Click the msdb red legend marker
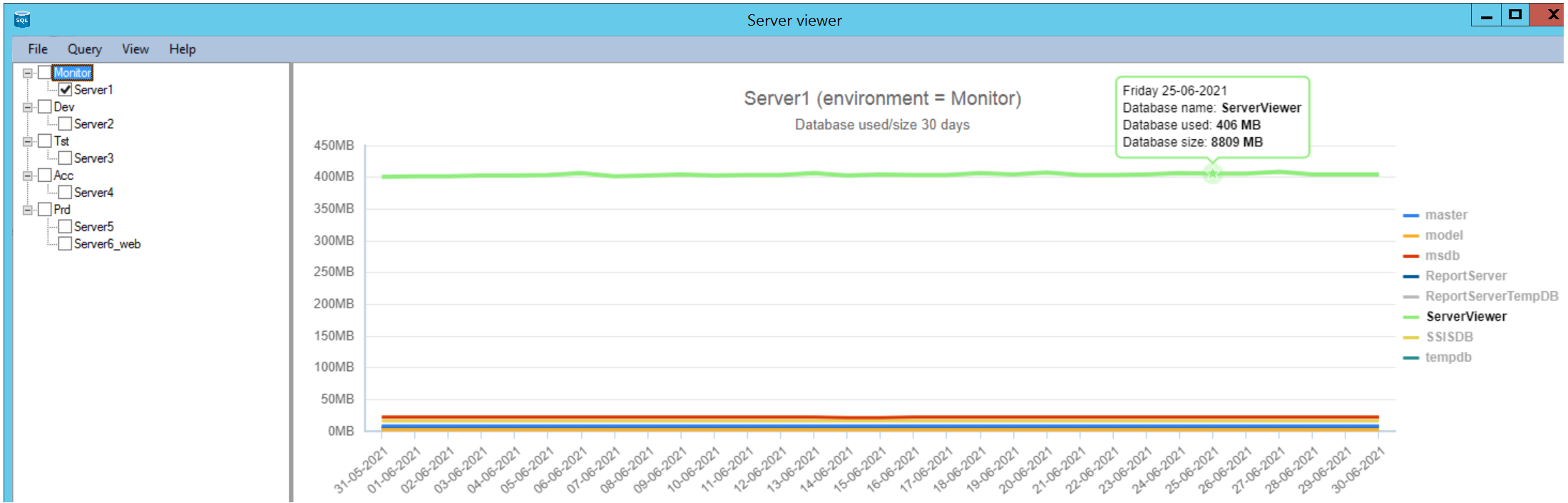This screenshot has width=1568, height=503. [1410, 256]
